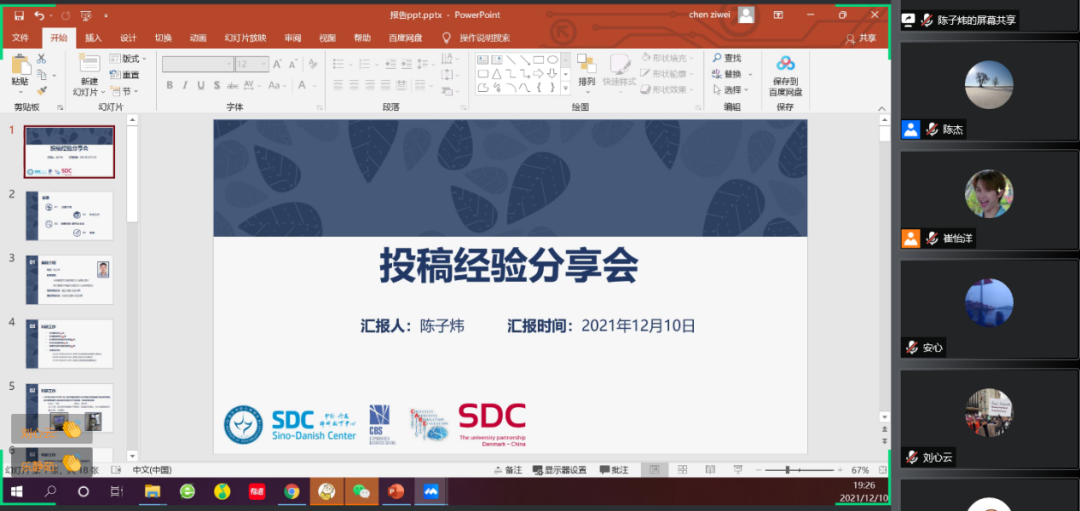Image resolution: width=1080 pixels, height=511 pixels.
Task: Click zoom in plus on status bar
Action: tap(840, 470)
